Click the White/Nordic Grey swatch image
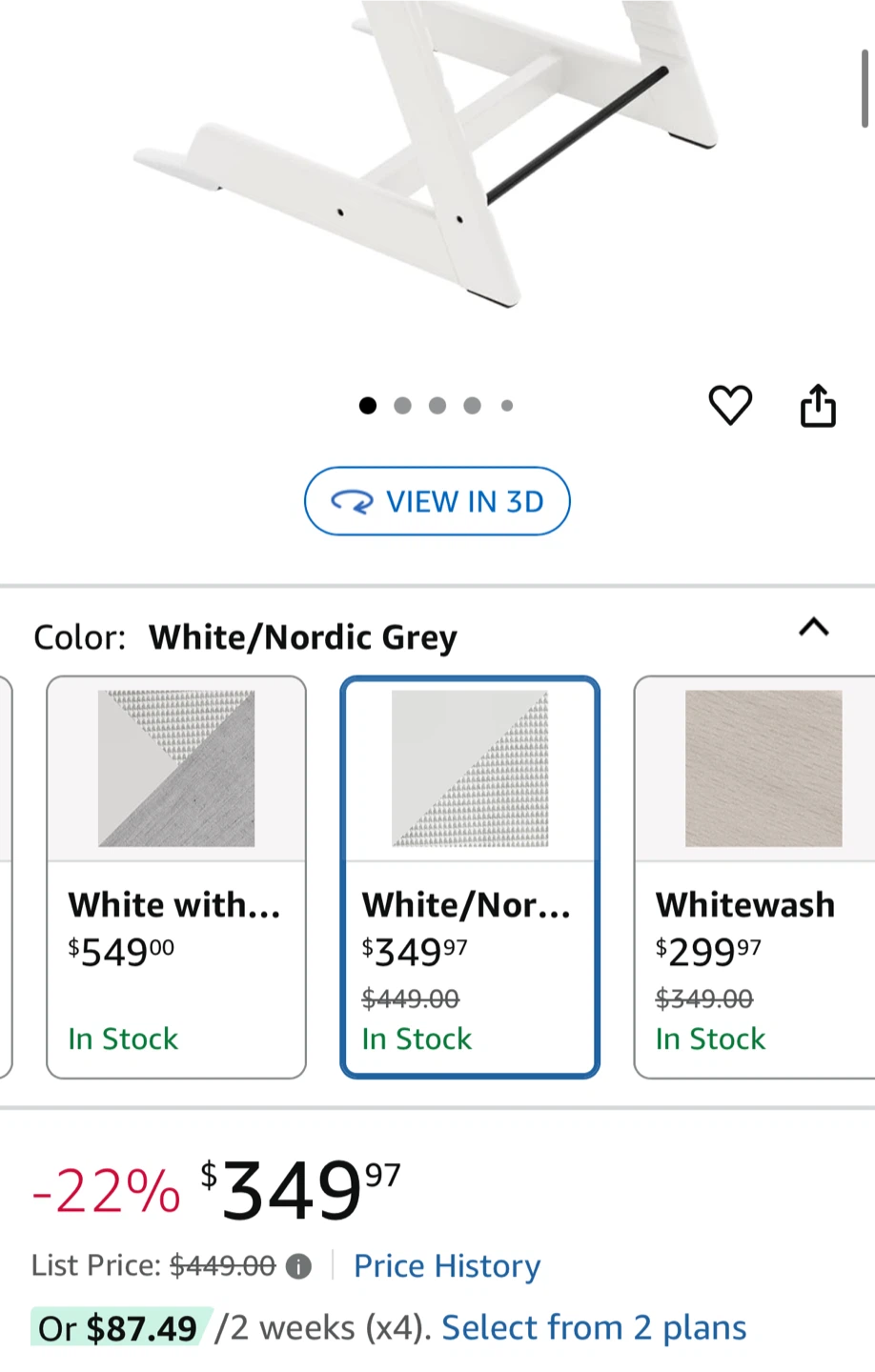Image resolution: width=875 pixels, height=1372 pixels. (x=470, y=768)
